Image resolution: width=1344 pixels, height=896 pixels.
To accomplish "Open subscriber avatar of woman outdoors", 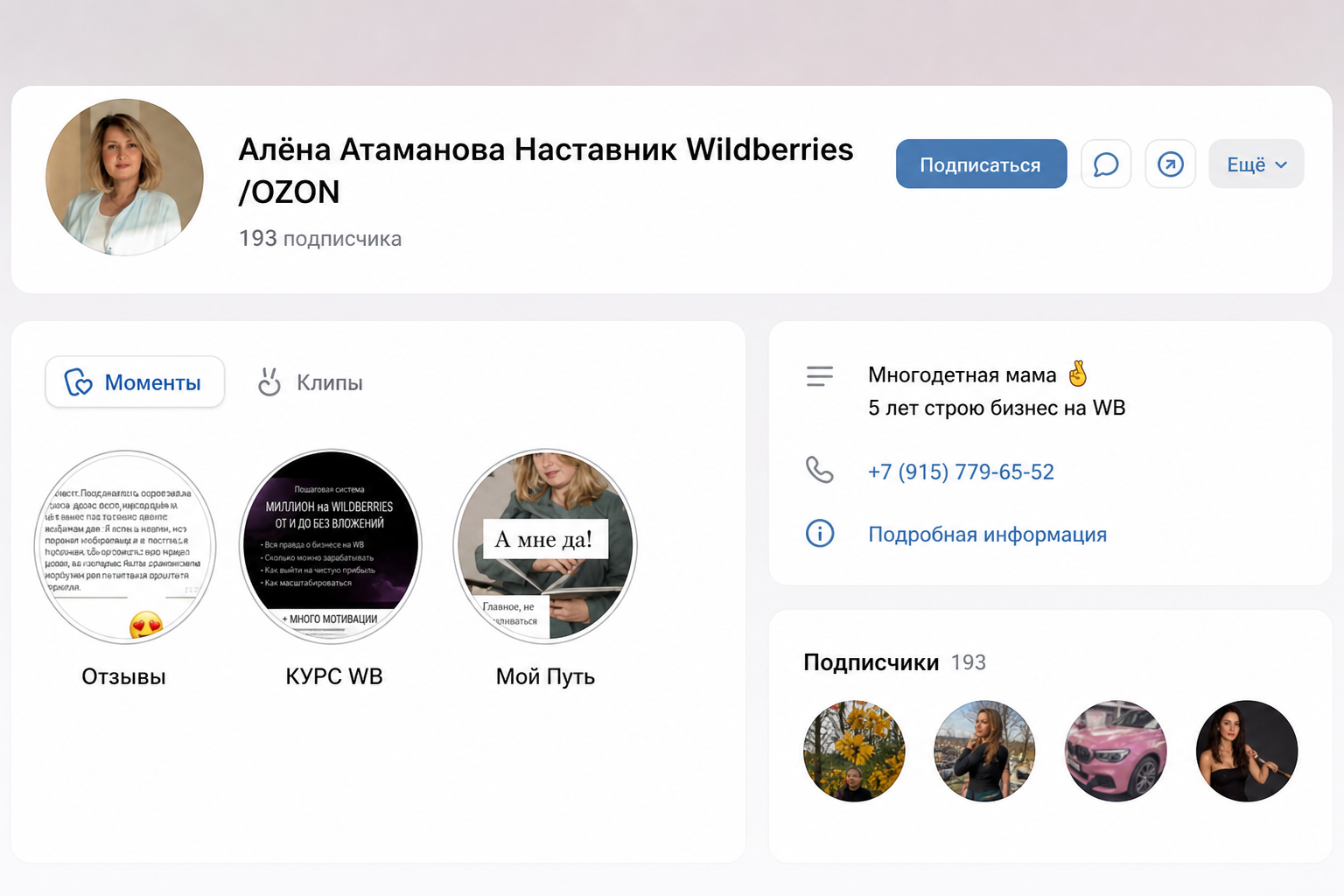I will pyautogui.click(x=984, y=751).
